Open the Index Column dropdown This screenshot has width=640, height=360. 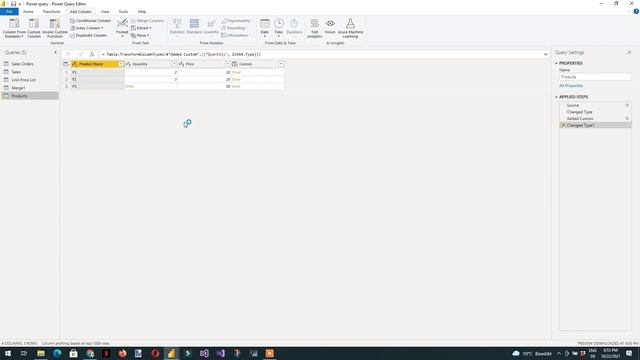87,28
